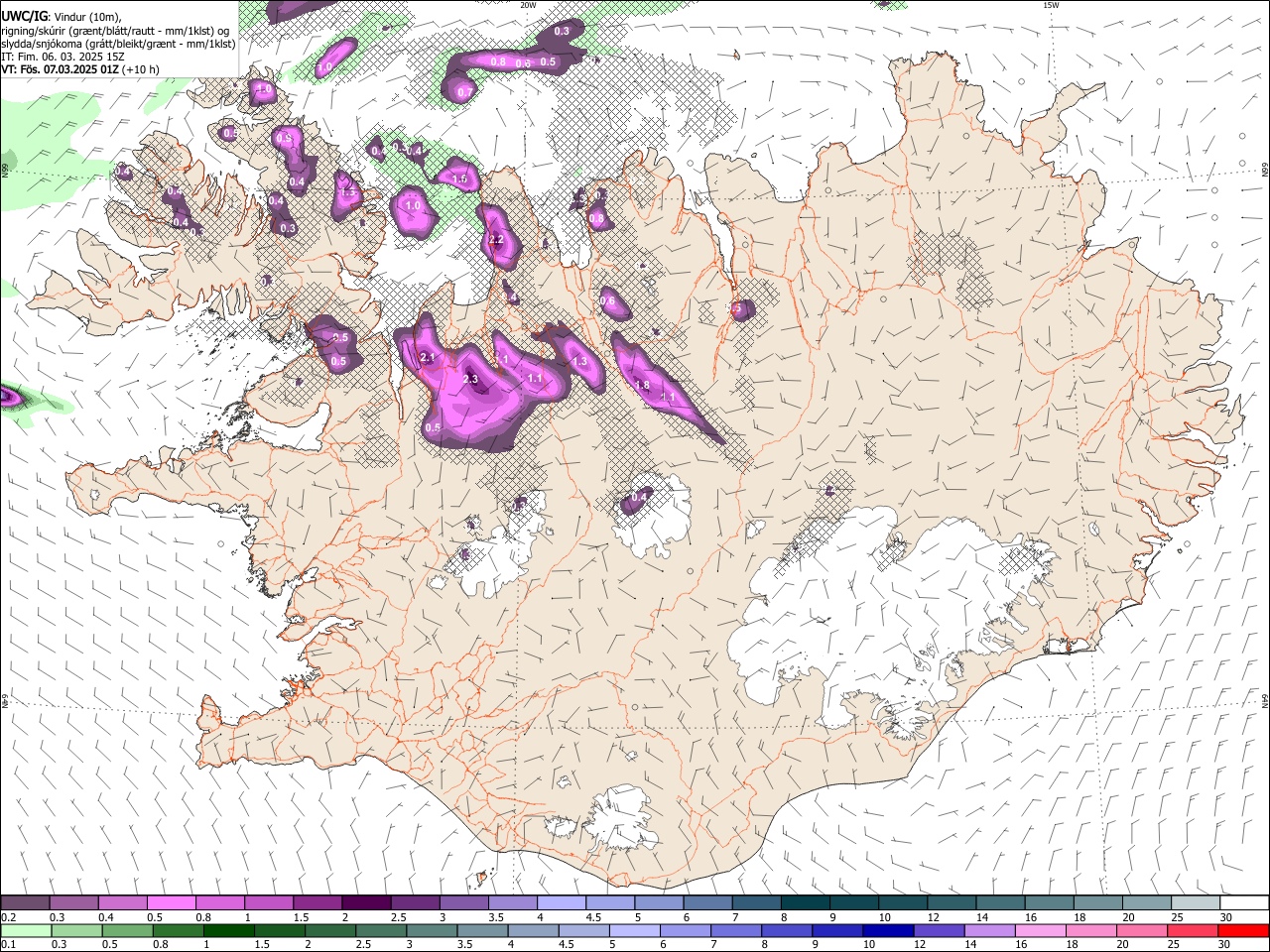Viewport: 1270px width, 952px height.
Task: Click the bright pink swatch between 0.5 and 0.8, upper legend row
Action: (171, 902)
